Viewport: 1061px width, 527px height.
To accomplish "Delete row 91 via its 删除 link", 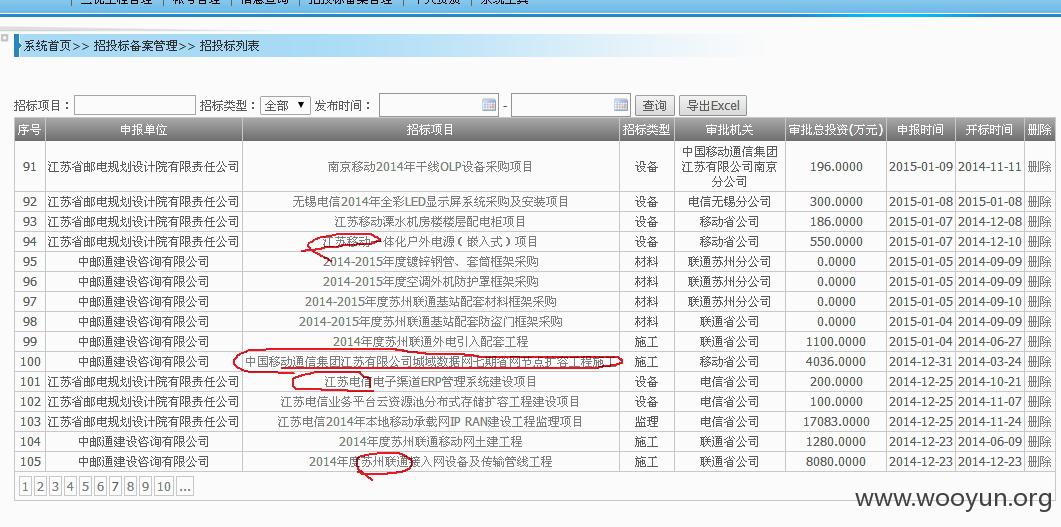I will coord(1039,166).
